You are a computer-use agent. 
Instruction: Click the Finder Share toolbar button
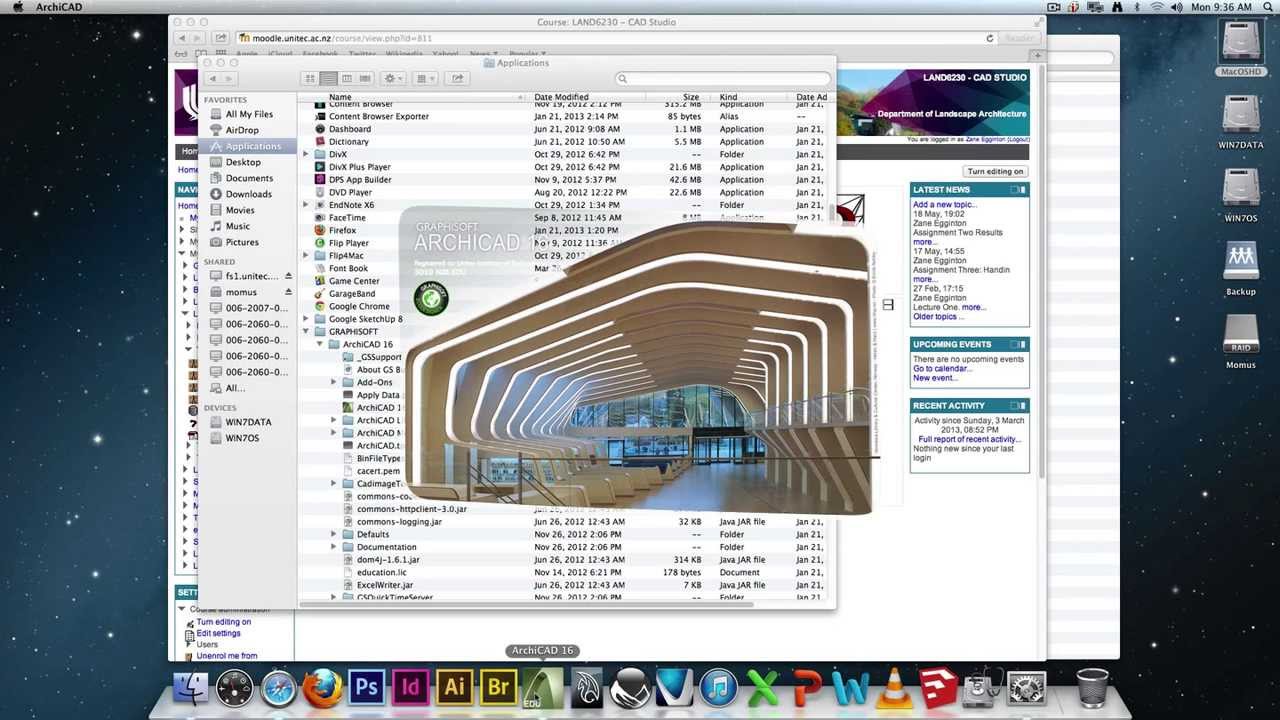tap(457, 78)
